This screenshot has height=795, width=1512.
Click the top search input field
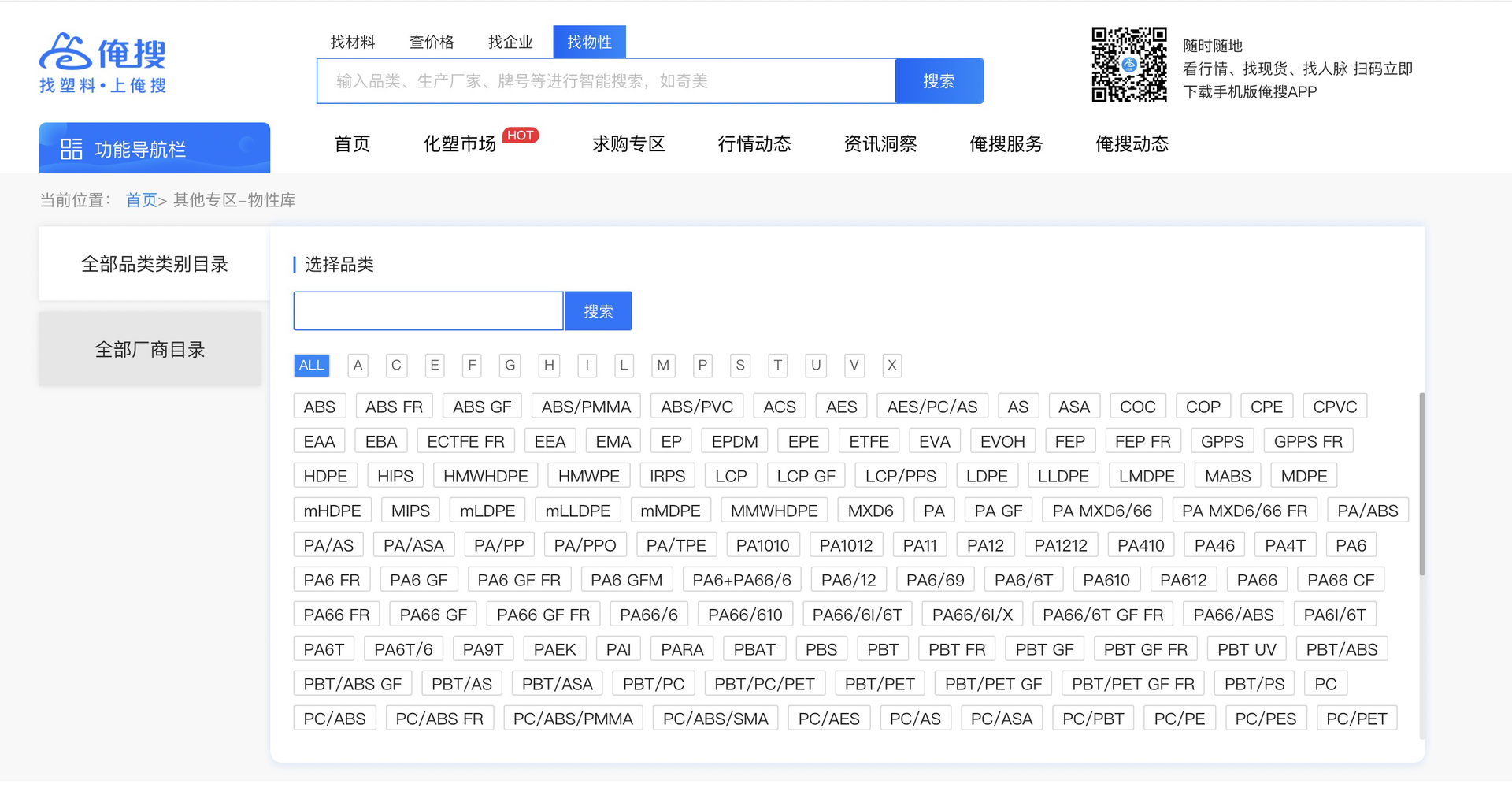606,81
